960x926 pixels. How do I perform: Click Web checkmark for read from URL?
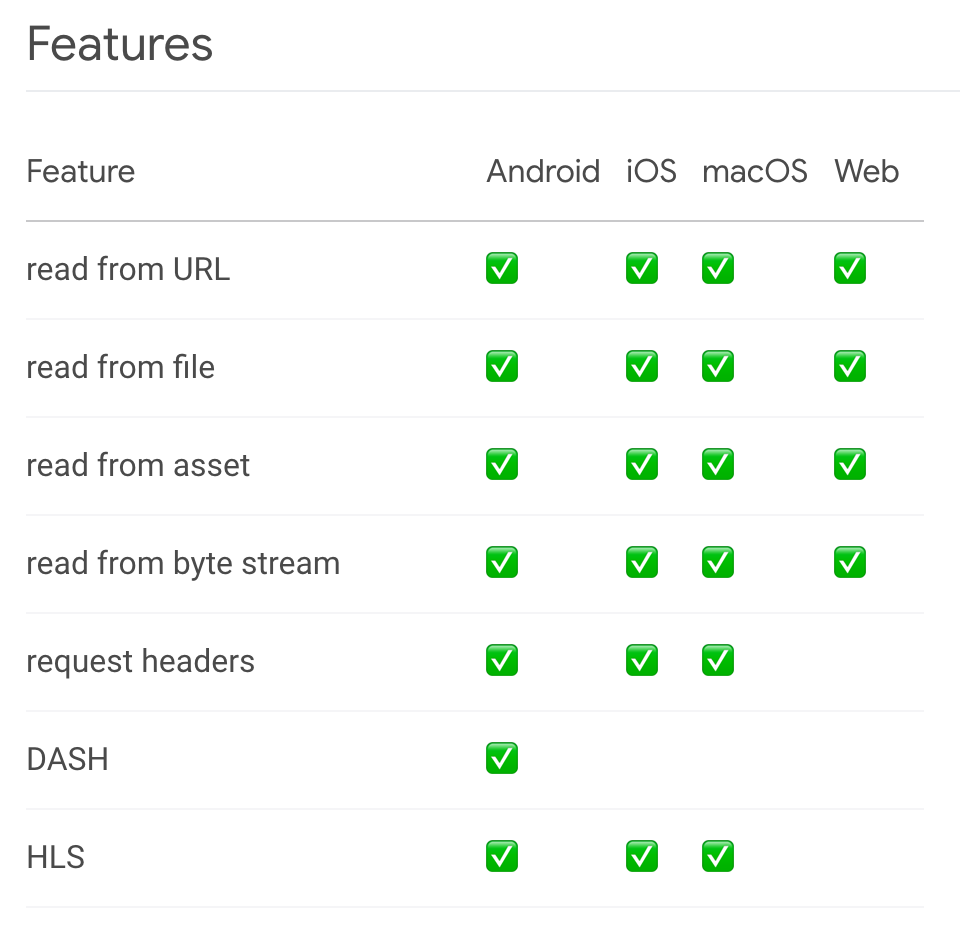tap(850, 269)
